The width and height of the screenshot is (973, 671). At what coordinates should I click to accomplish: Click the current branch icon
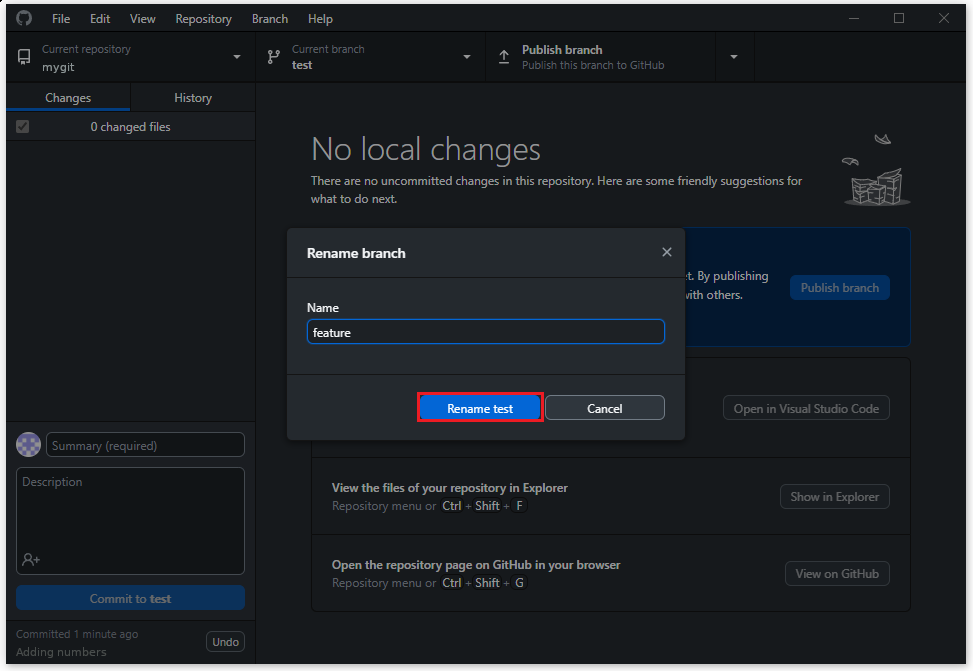(x=273, y=57)
